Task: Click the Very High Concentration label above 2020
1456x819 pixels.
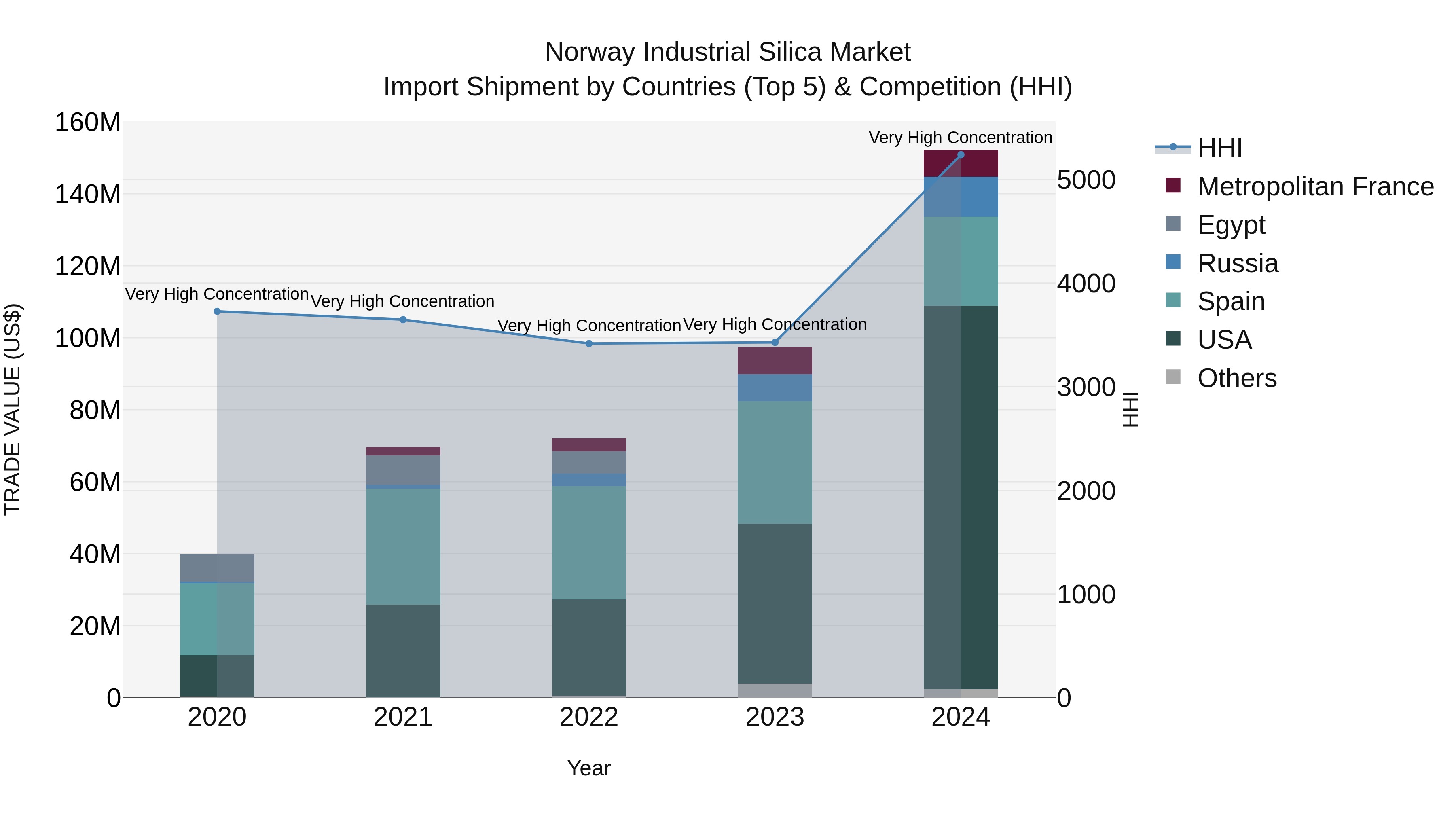Action: (217, 294)
